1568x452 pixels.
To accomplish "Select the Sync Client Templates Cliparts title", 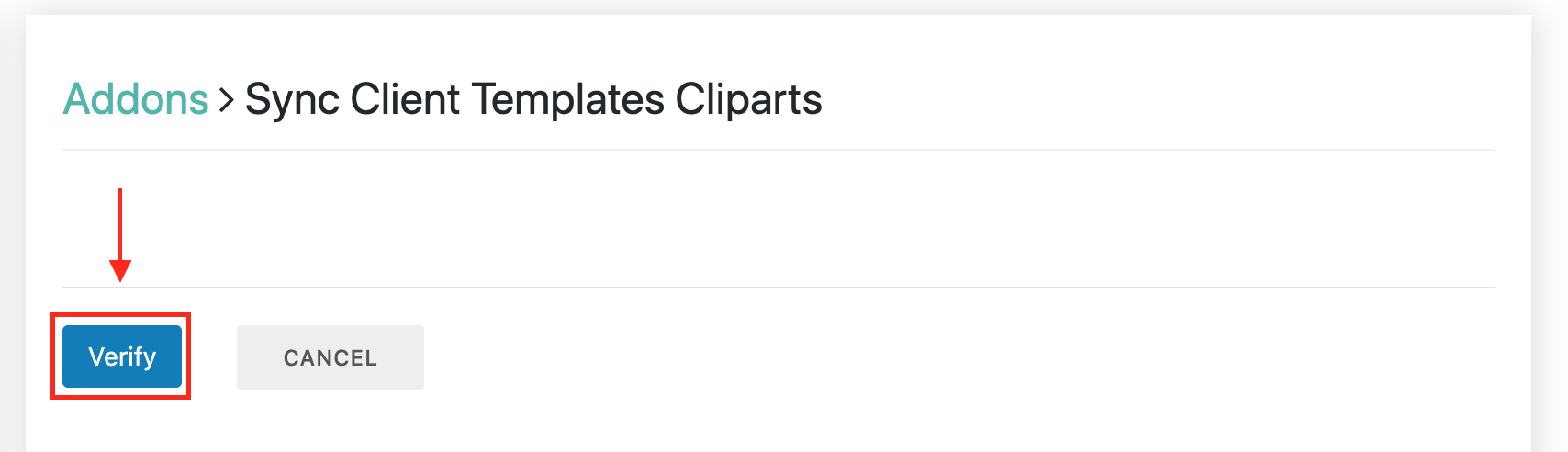I will (533, 99).
